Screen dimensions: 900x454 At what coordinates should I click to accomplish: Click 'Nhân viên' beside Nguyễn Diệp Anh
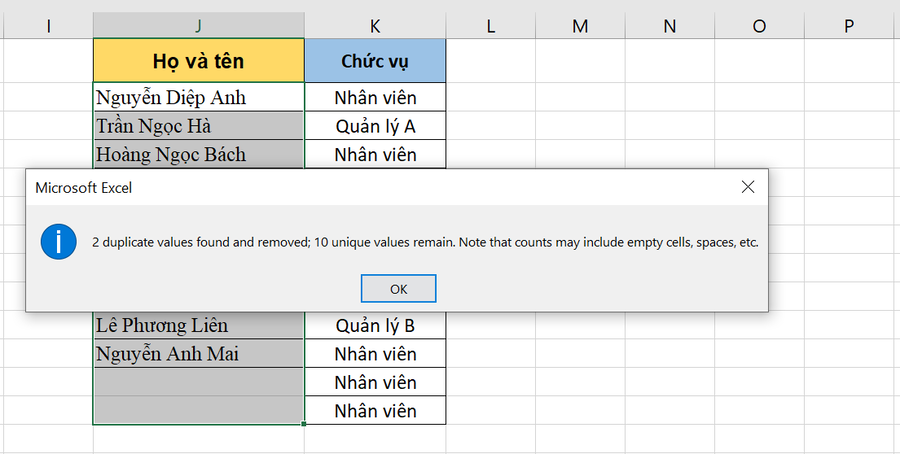375,97
